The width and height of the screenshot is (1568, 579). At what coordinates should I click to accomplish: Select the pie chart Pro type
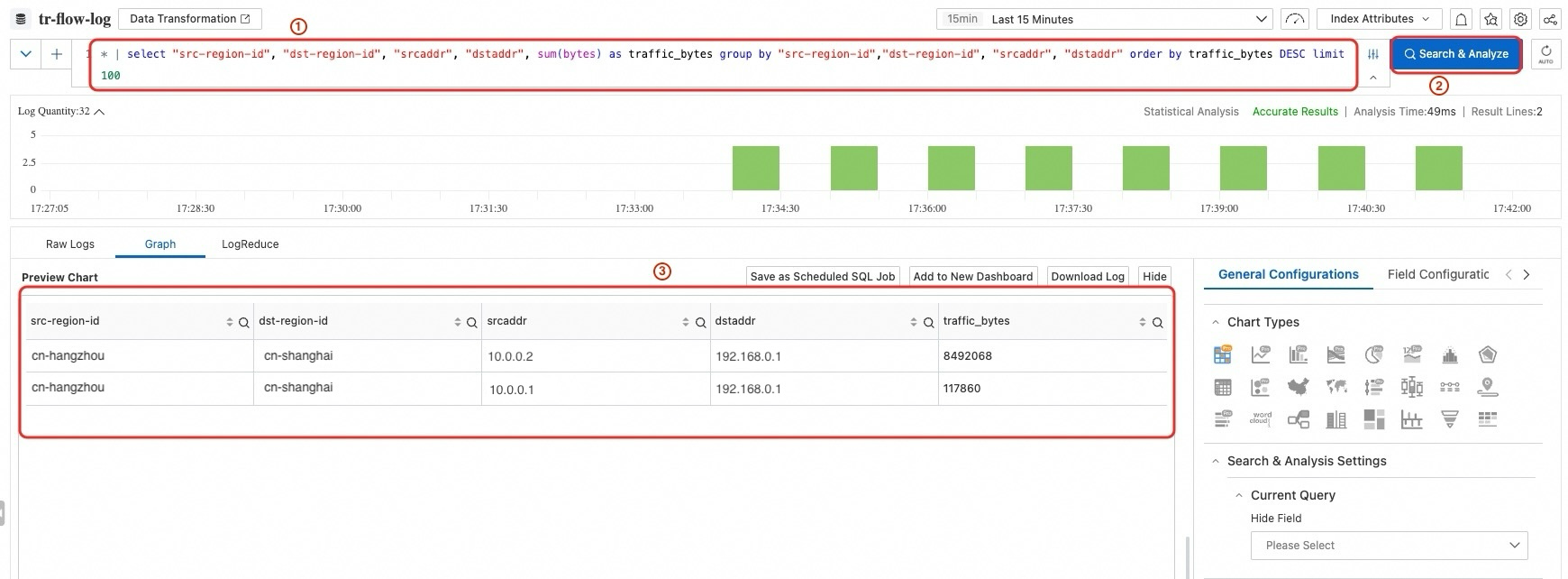[1374, 354]
